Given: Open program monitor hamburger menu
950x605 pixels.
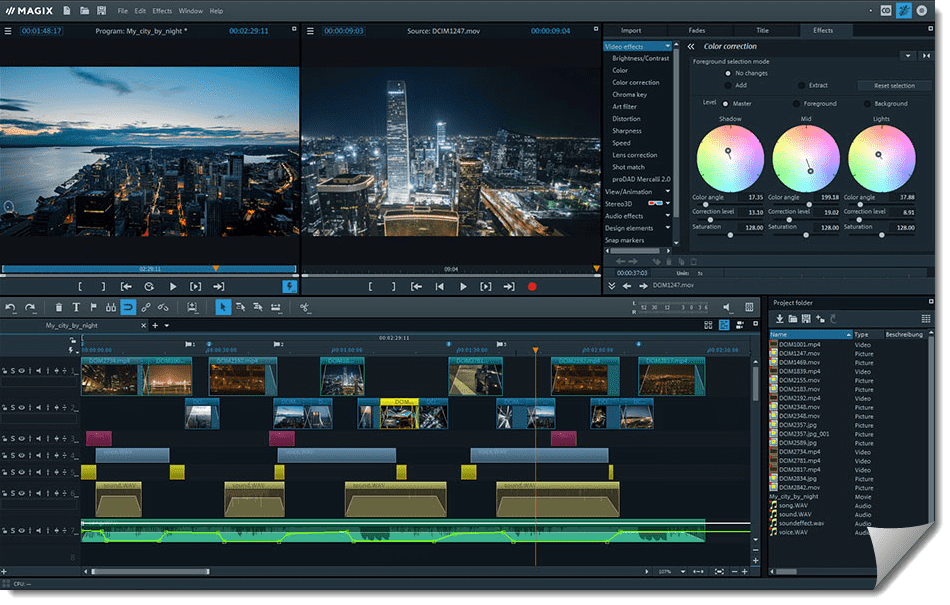Looking at the screenshot, I should 8,31.
